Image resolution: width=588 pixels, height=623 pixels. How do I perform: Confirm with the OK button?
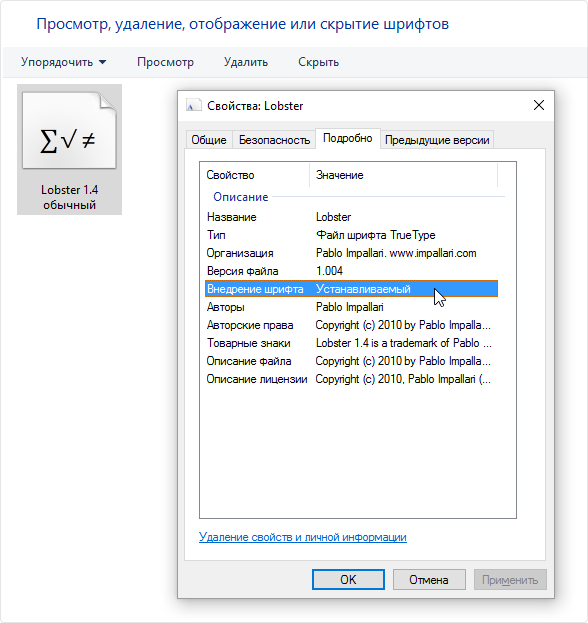pyautogui.click(x=348, y=580)
